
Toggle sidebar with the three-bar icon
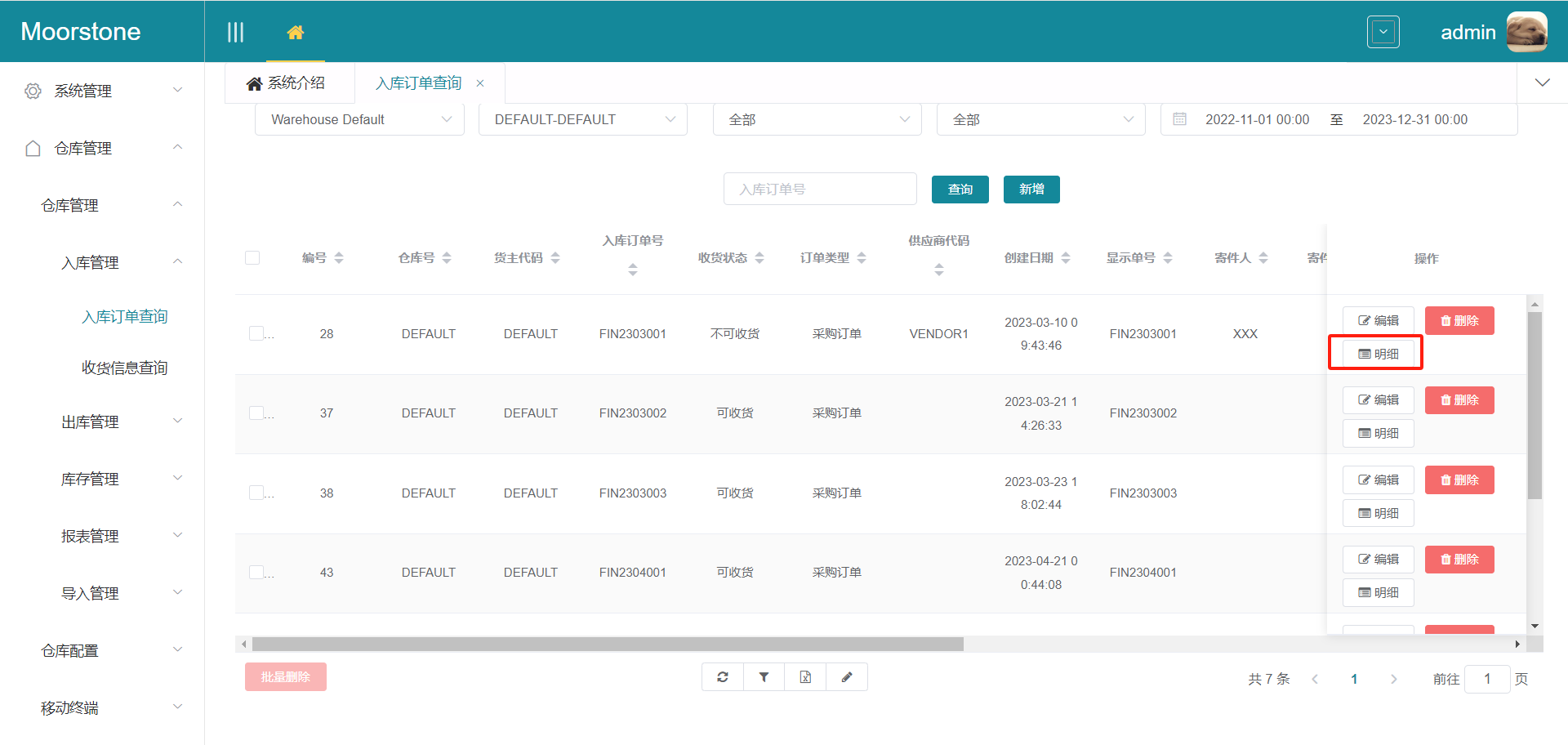coord(235,33)
